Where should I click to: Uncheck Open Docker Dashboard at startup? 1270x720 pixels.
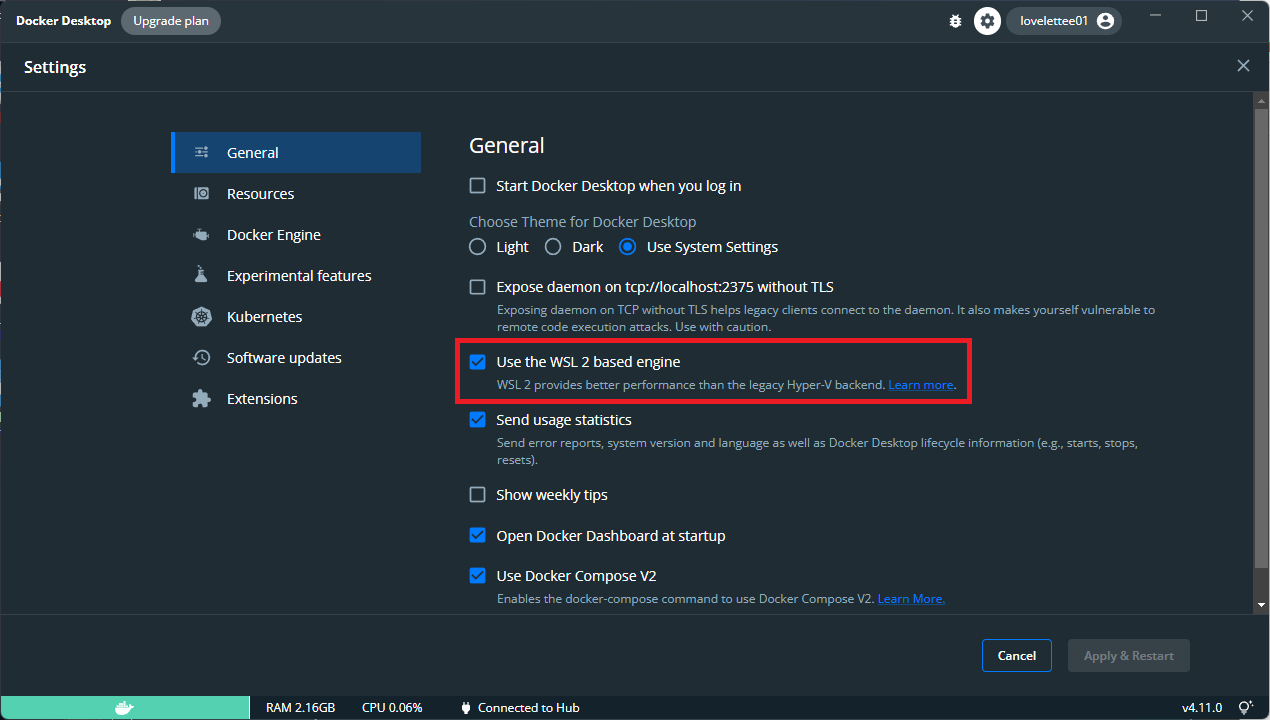(477, 536)
